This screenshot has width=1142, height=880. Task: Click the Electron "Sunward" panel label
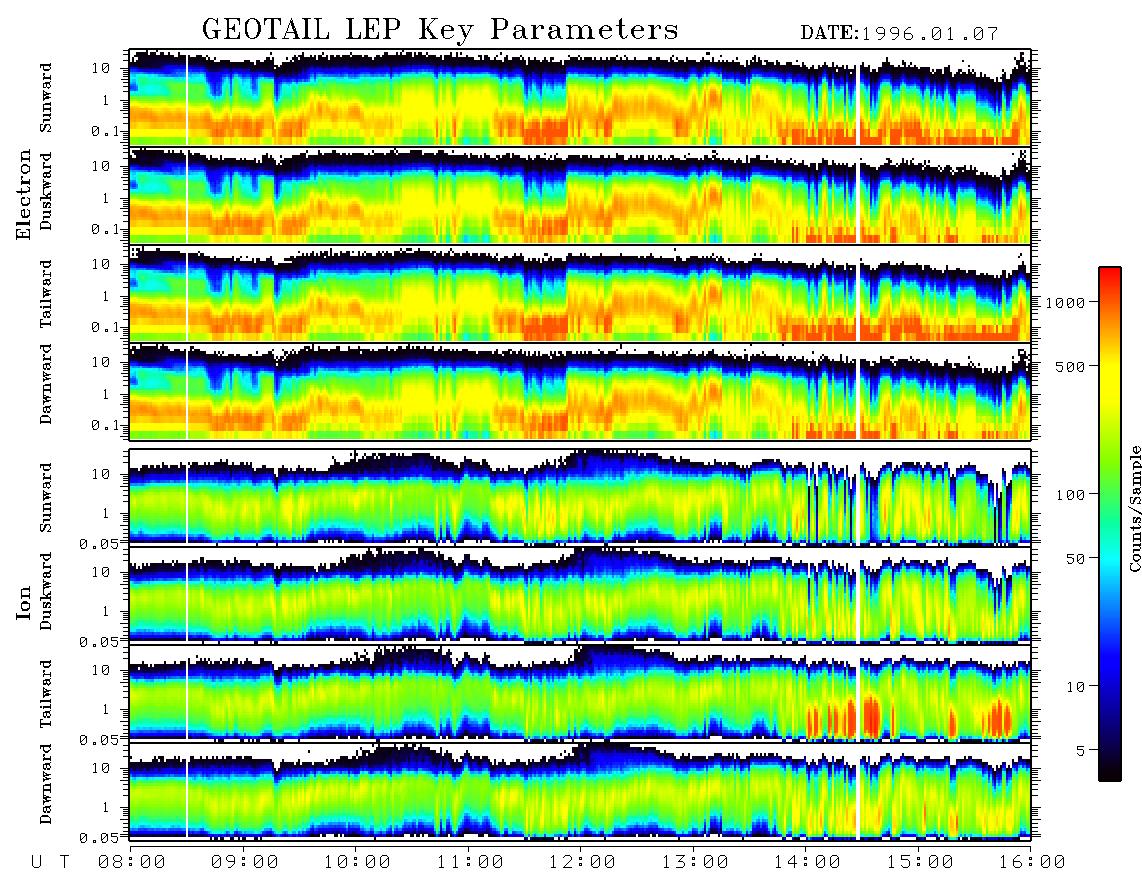click(x=46, y=98)
